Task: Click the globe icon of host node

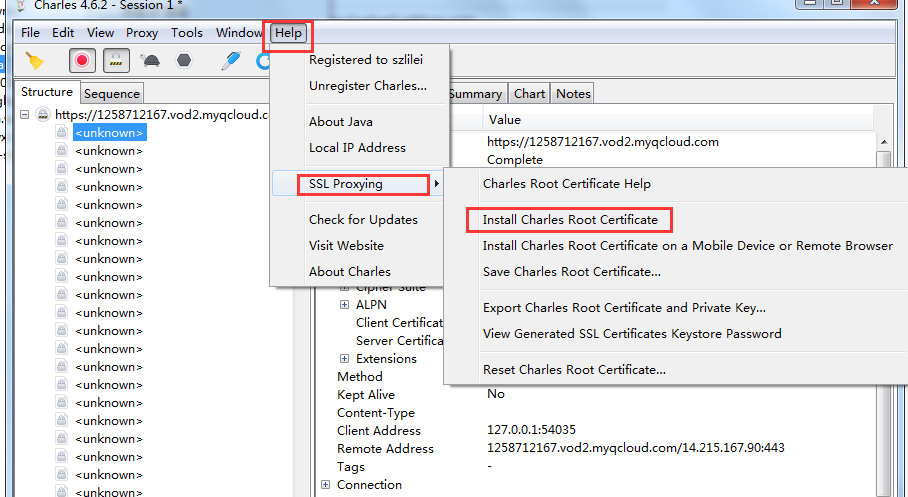Action: [43, 114]
